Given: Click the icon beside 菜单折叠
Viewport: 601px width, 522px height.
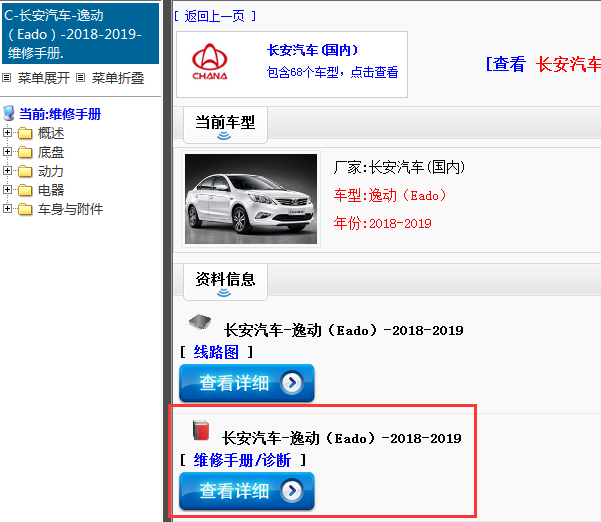Looking at the screenshot, I should point(80,78).
